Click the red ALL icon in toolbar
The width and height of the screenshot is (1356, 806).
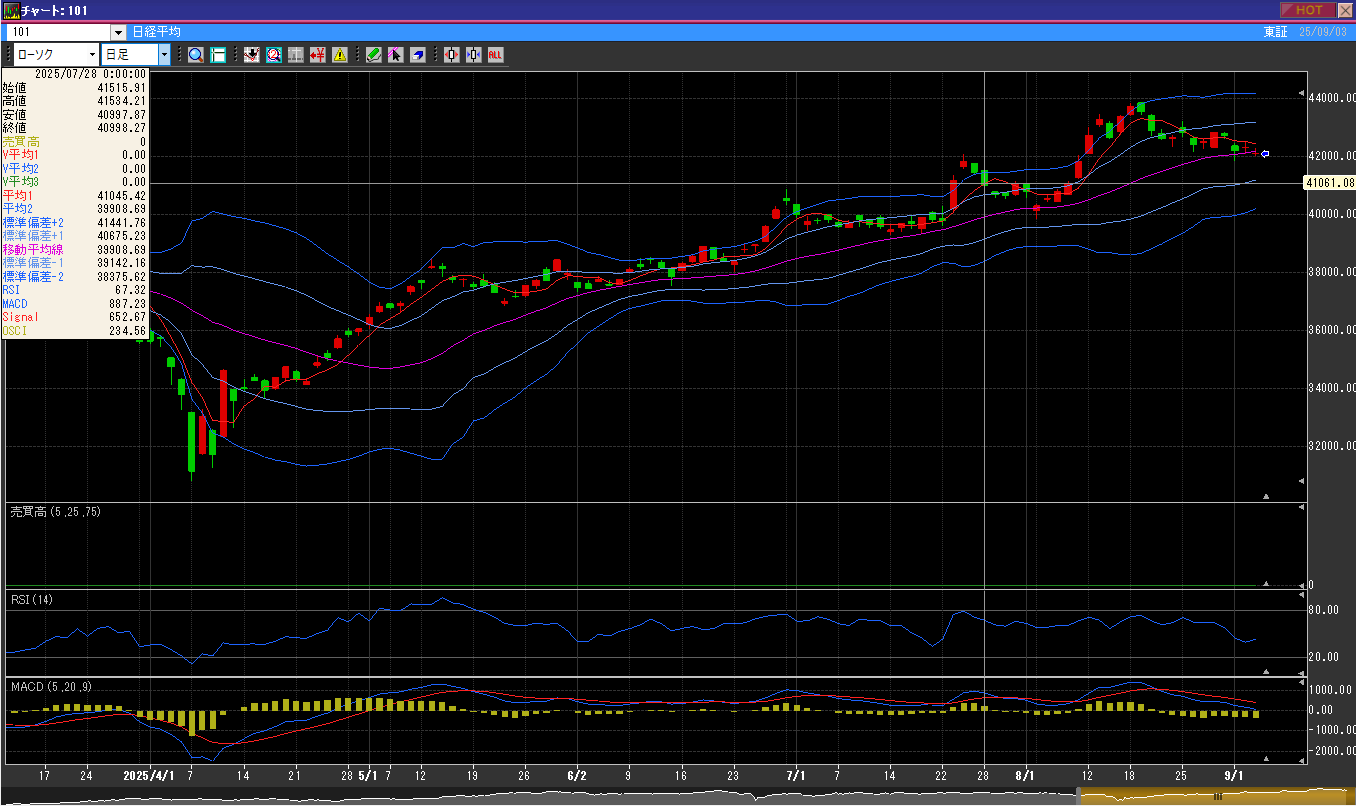[495, 55]
